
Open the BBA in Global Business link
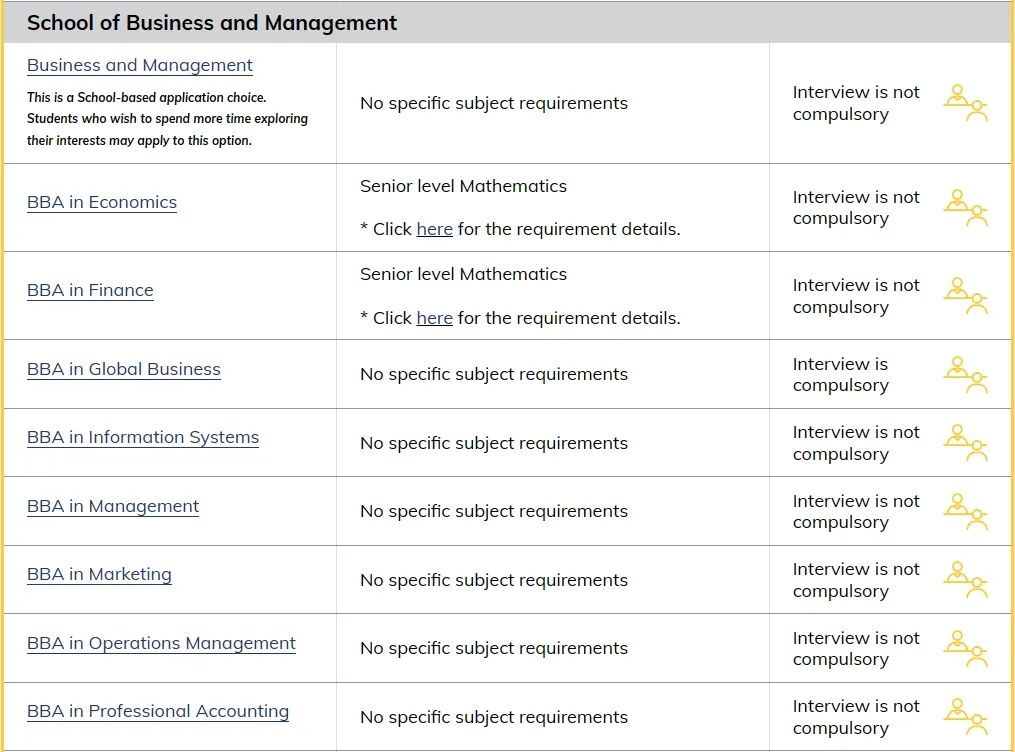tap(124, 370)
